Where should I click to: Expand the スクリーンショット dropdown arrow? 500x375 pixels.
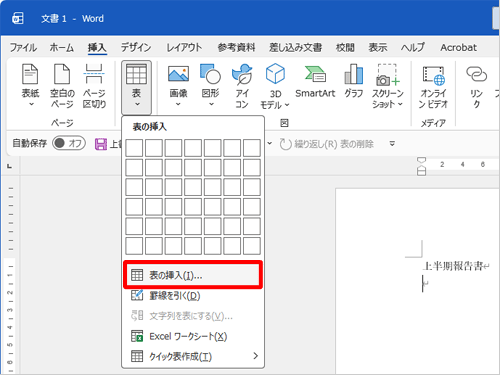tap(400, 104)
